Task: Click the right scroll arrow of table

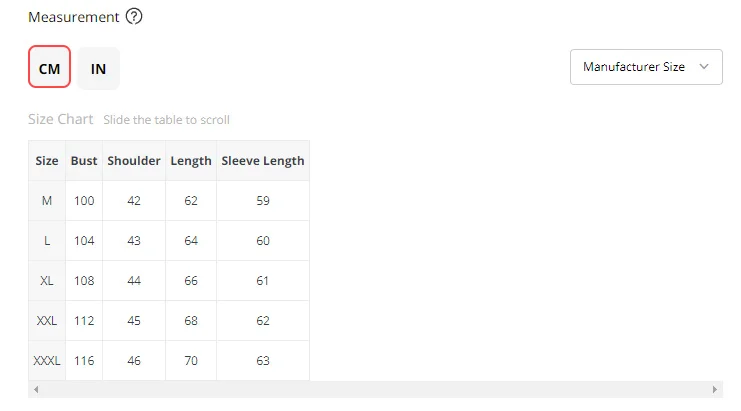Action: 715,390
